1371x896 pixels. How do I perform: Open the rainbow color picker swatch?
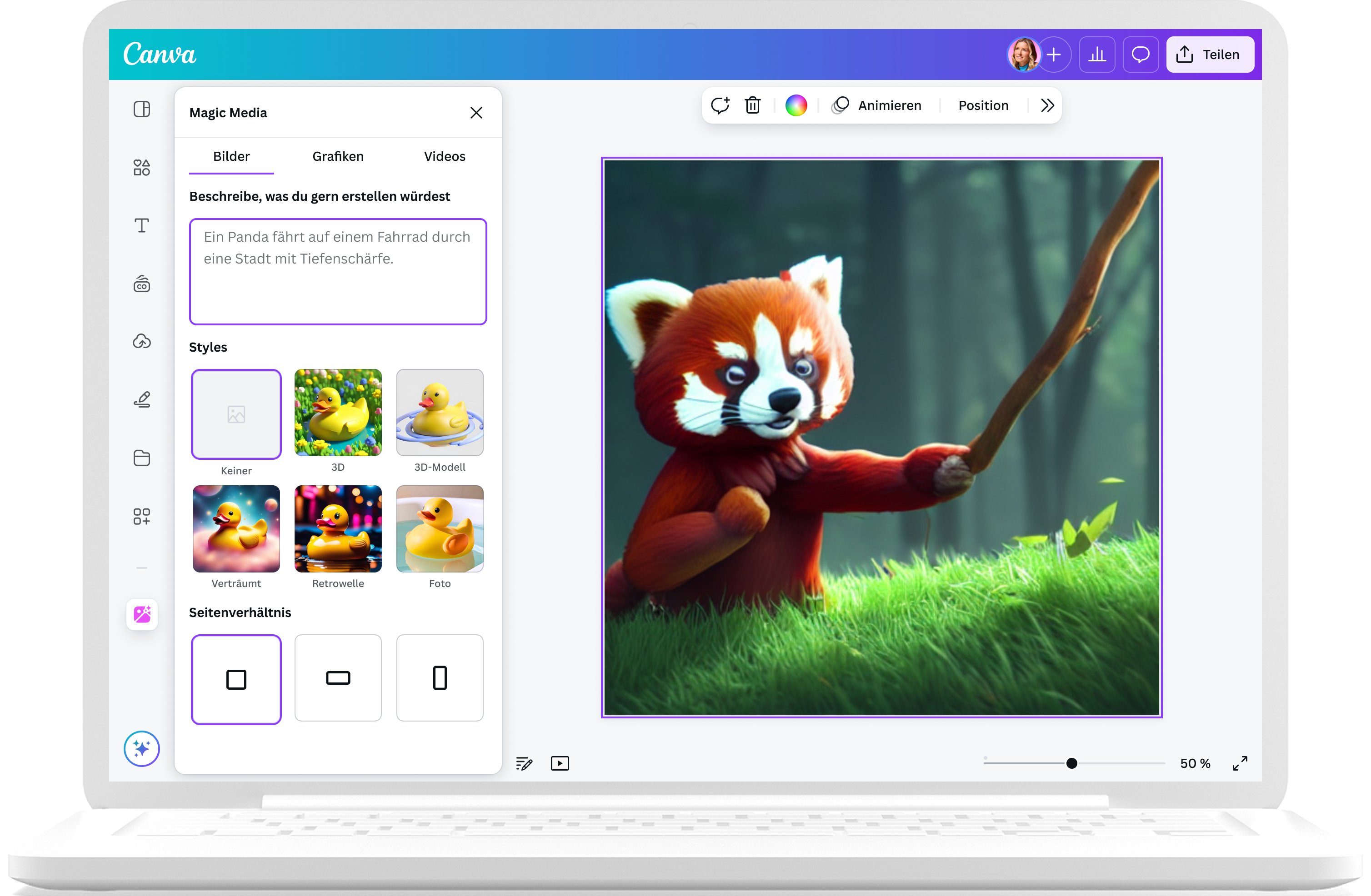tap(796, 105)
